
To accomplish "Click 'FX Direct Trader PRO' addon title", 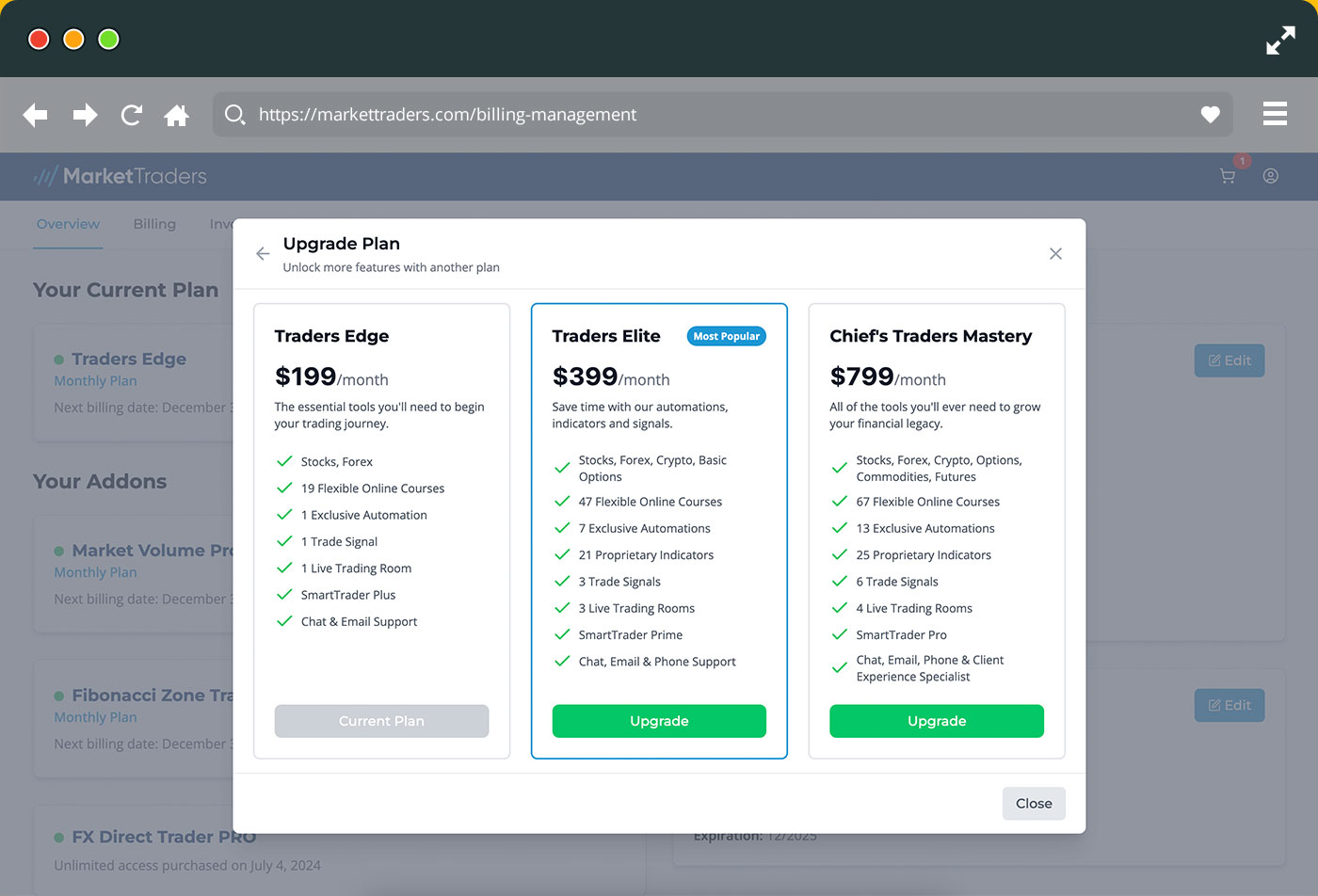I will pyautogui.click(x=164, y=837).
